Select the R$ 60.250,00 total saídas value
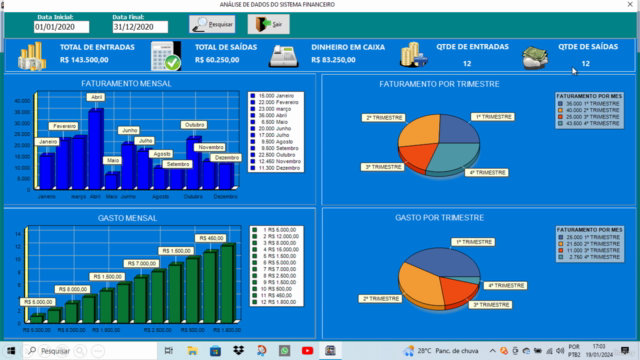640x360 pixels. (x=217, y=60)
